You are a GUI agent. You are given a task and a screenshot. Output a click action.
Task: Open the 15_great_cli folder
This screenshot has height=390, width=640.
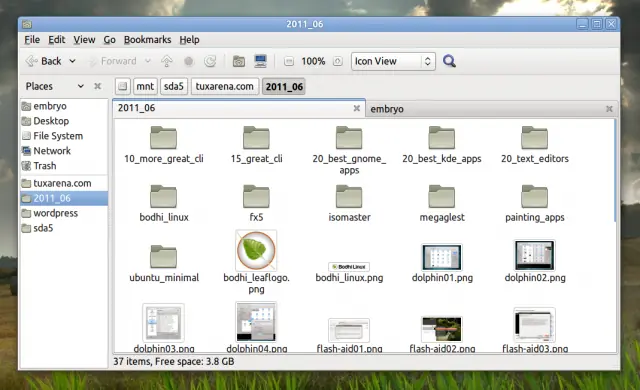click(x=256, y=145)
